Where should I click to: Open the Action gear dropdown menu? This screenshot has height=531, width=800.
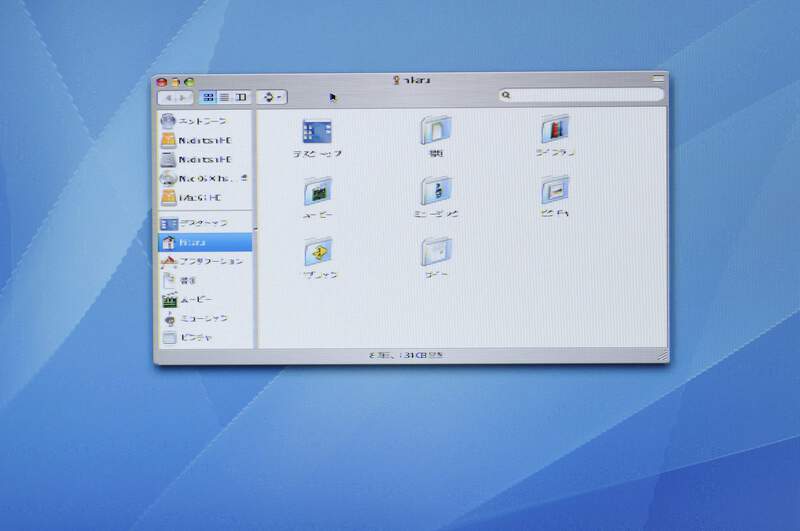[271, 97]
